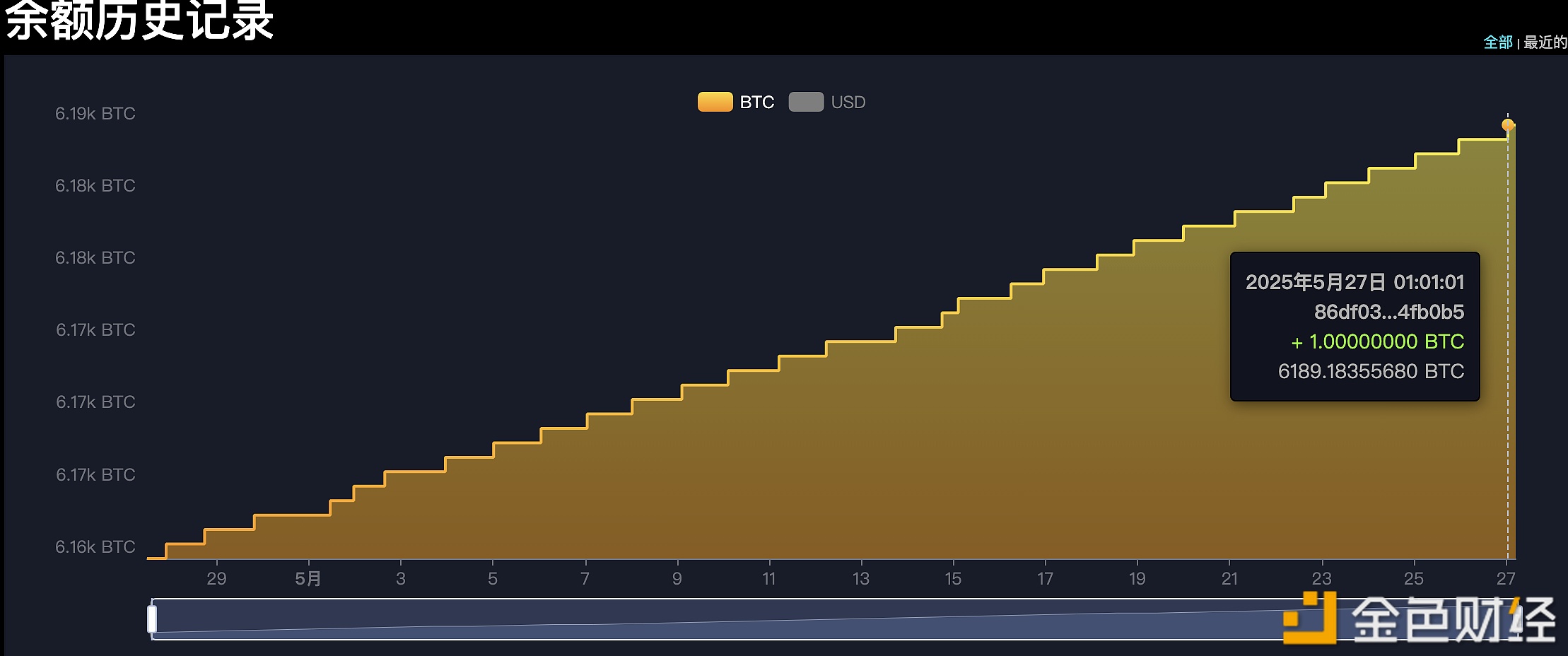This screenshot has width=1568, height=656.
Task: Click the 29 date label on the x-axis
Action: (216, 578)
